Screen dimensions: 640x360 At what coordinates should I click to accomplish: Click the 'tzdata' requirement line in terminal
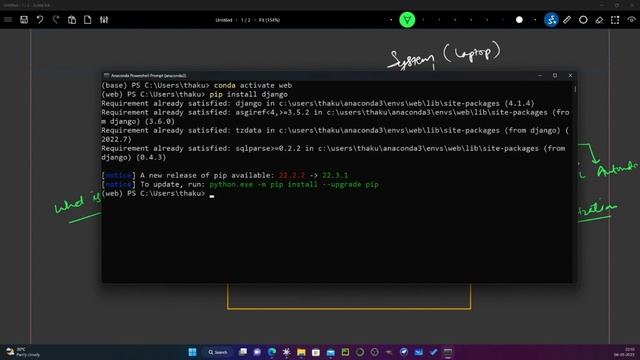click(335, 135)
